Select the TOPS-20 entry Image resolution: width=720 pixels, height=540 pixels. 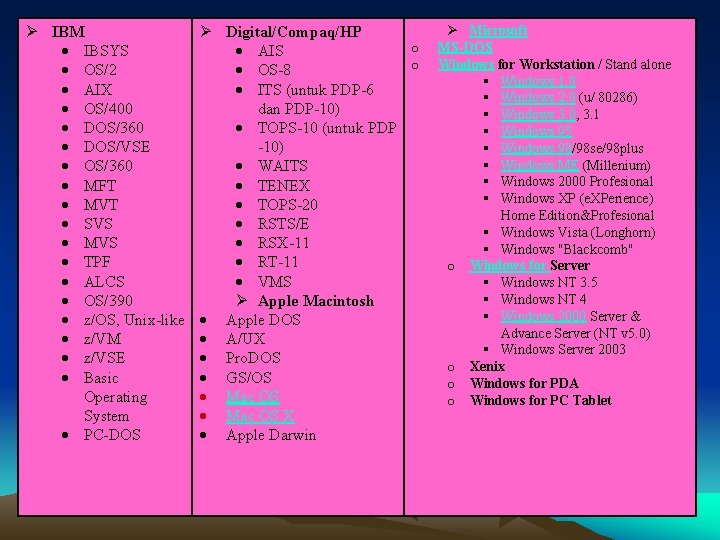[288, 204]
